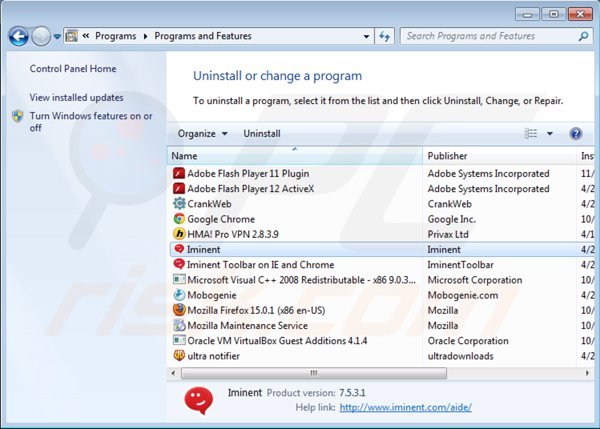Image resolution: width=600 pixels, height=429 pixels.
Task: Open the help question mark button
Action: pyautogui.click(x=576, y=134)
